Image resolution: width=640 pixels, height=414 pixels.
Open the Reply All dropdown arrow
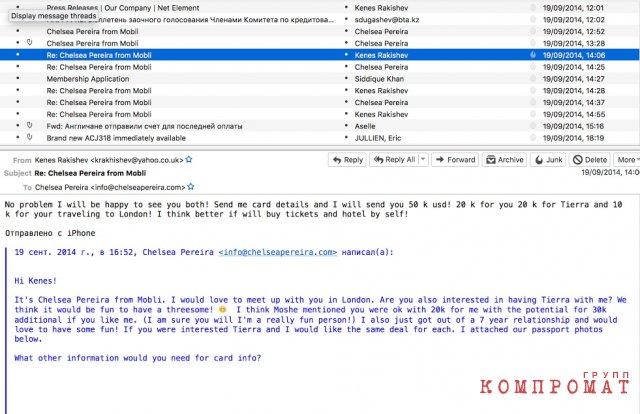click(423, 160)
